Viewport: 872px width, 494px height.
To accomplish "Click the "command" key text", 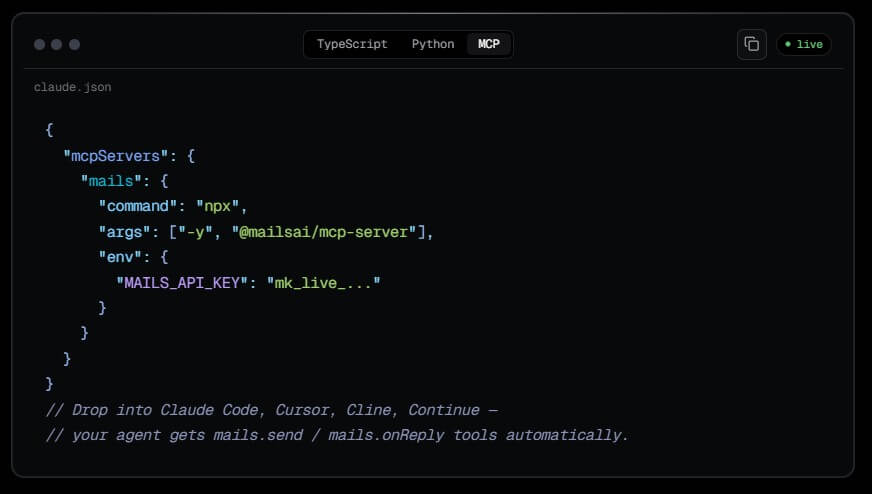I will (138, 206).
